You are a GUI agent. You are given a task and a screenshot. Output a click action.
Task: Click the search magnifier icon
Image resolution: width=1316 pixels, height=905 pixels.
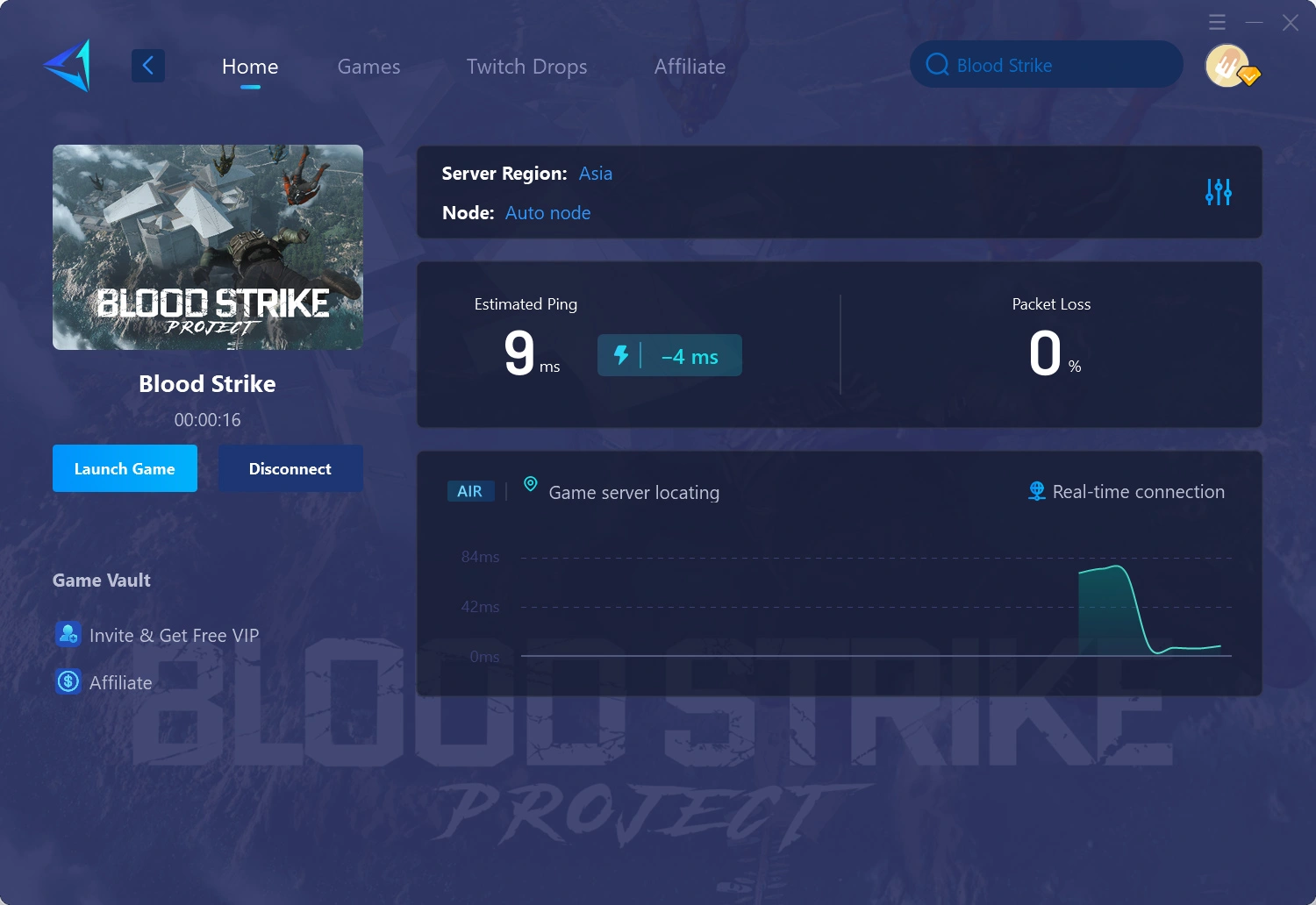pos(937,64)
